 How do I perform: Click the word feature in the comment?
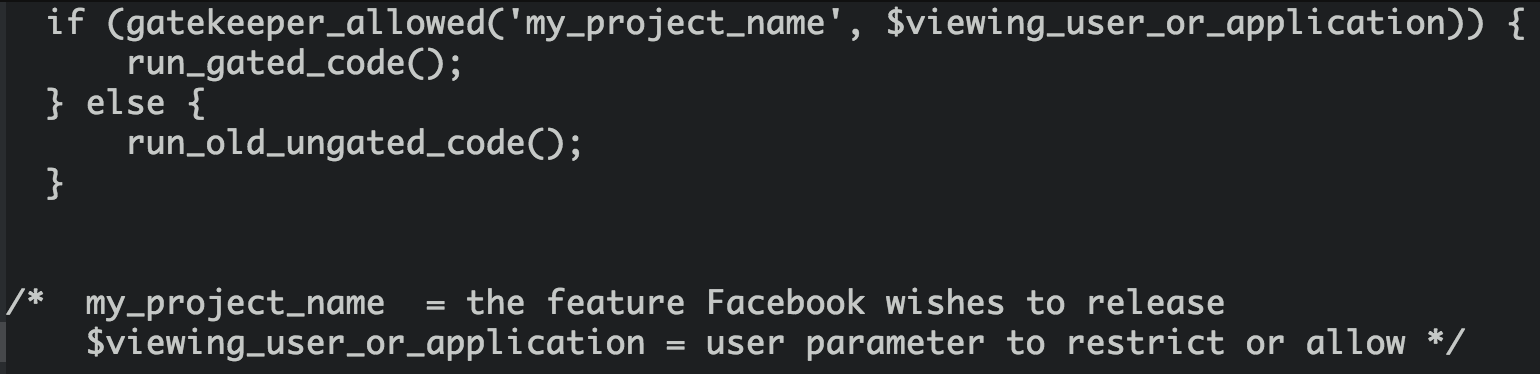[615, 302]
